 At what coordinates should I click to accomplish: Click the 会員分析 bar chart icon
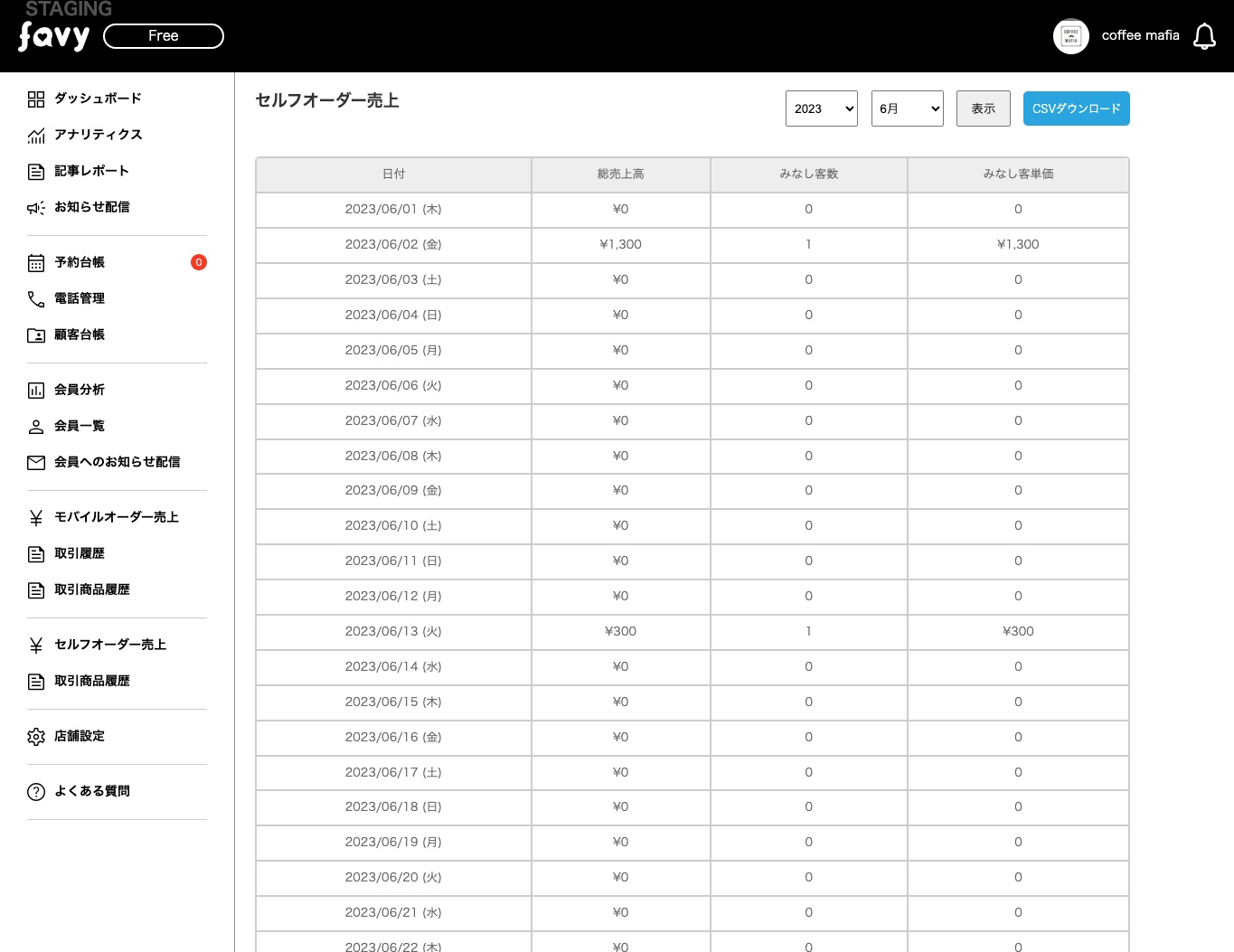pyautogui.click(x=36, y=391)
